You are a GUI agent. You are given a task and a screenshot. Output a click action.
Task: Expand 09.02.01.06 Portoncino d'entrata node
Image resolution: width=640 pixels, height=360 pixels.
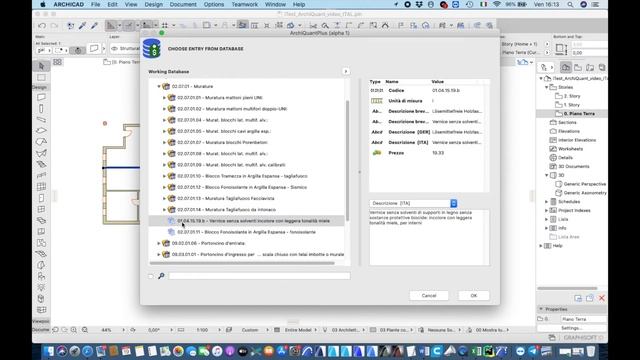(x=159, y=243)
